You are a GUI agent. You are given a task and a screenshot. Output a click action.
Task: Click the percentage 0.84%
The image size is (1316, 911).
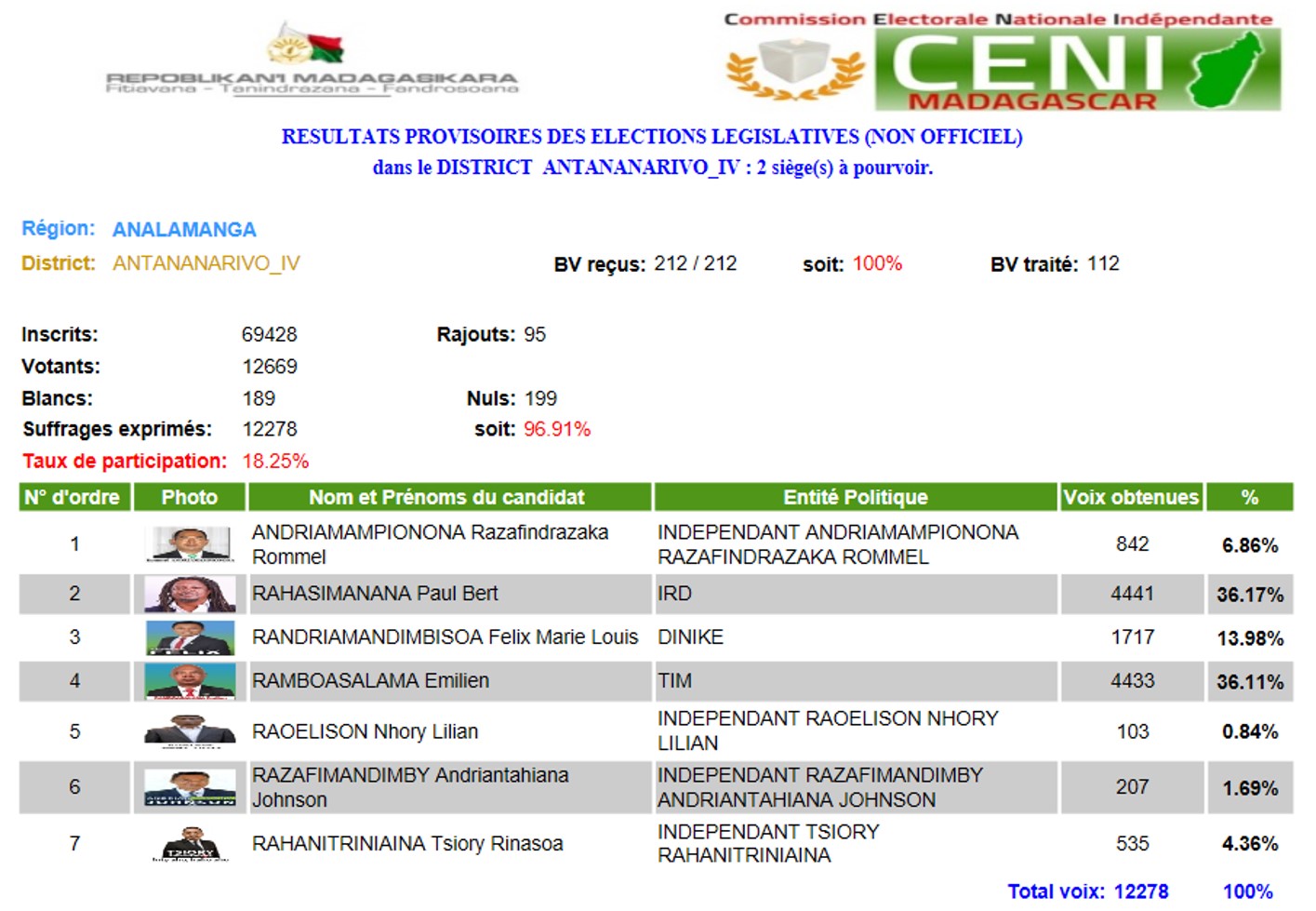click(1250, 732)
